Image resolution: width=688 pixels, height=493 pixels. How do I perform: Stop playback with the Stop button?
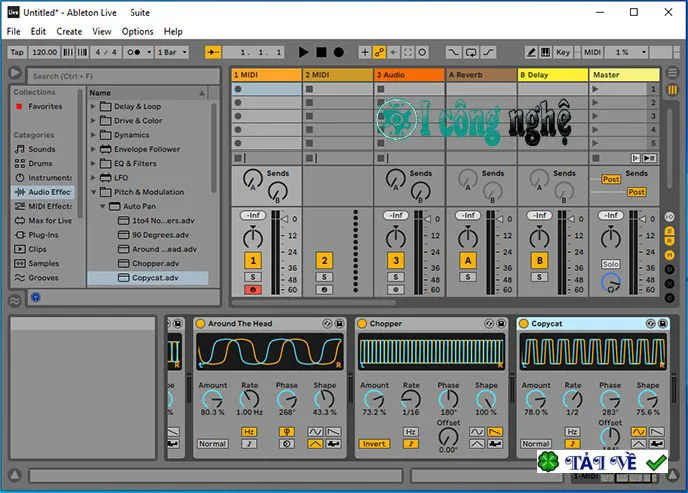321,52
